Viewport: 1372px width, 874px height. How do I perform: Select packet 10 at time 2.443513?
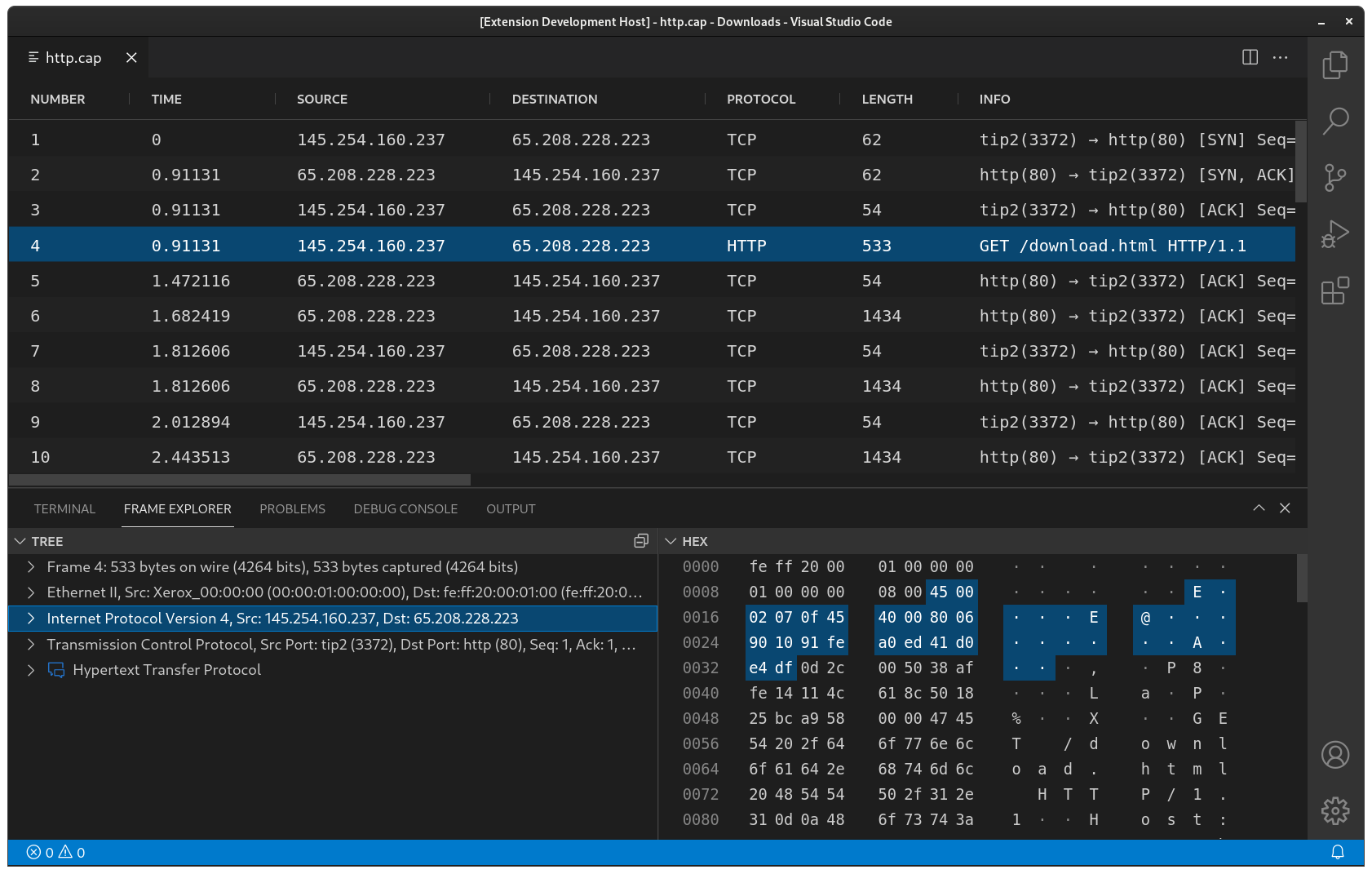(652, 457)
